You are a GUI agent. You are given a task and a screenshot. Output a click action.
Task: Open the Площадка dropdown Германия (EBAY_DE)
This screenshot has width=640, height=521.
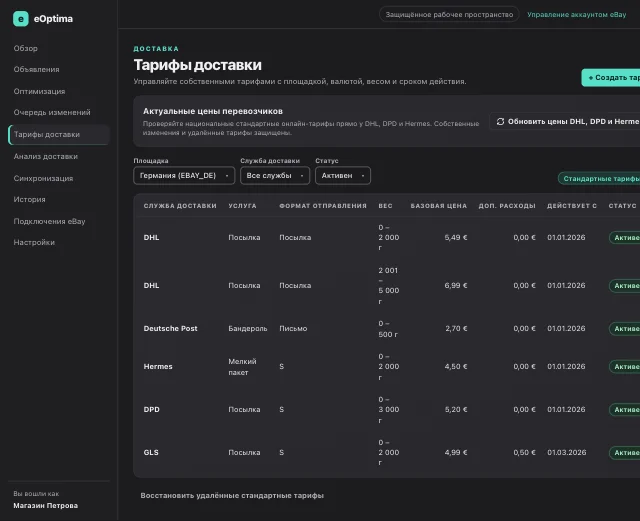click(x=184, y=176)
